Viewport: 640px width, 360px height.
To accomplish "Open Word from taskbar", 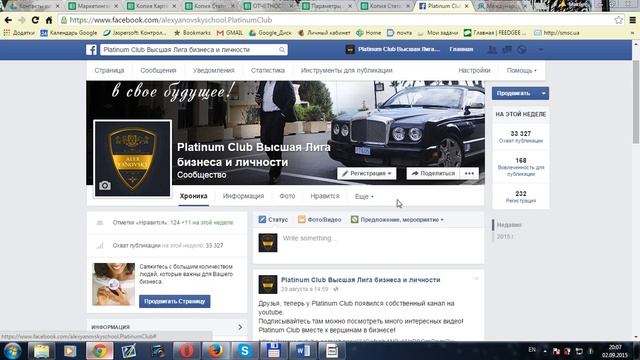I will (x=303, y=351).
